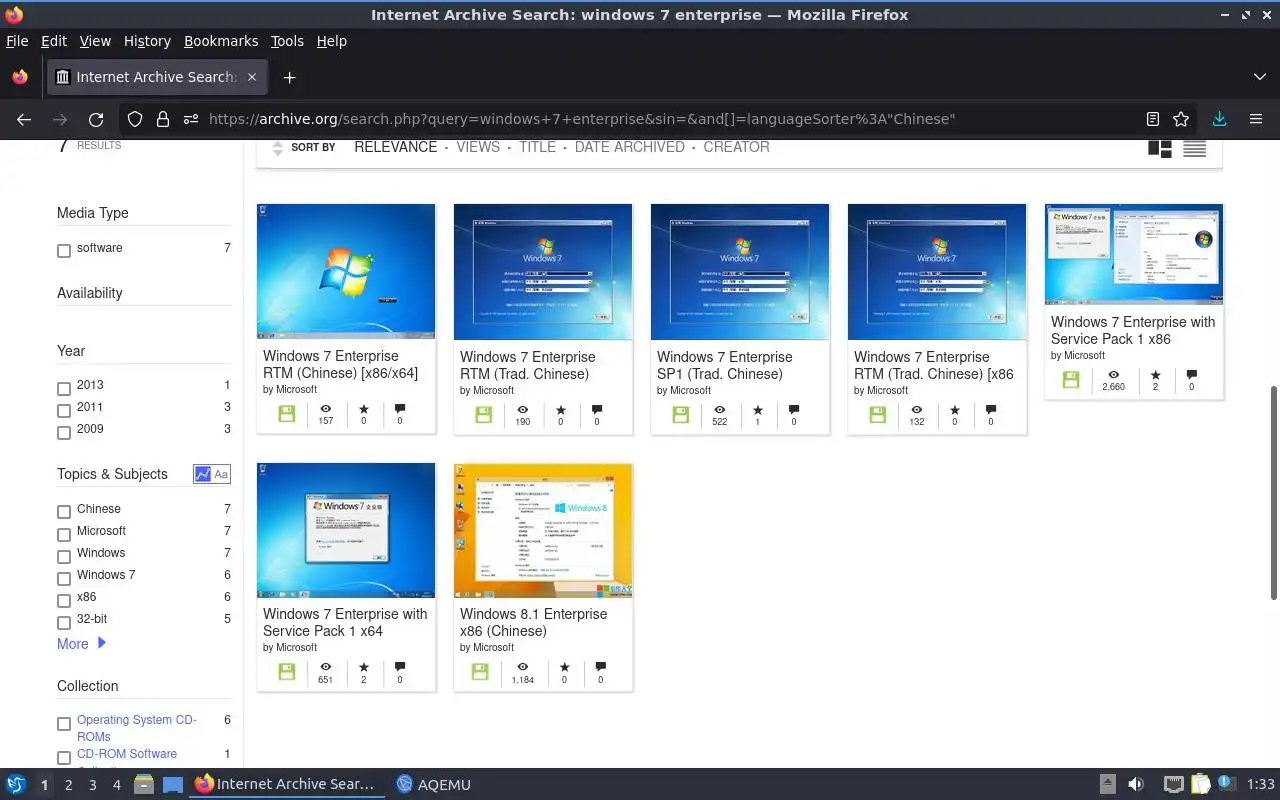Check the Chinese topic filter

point(64,512)
